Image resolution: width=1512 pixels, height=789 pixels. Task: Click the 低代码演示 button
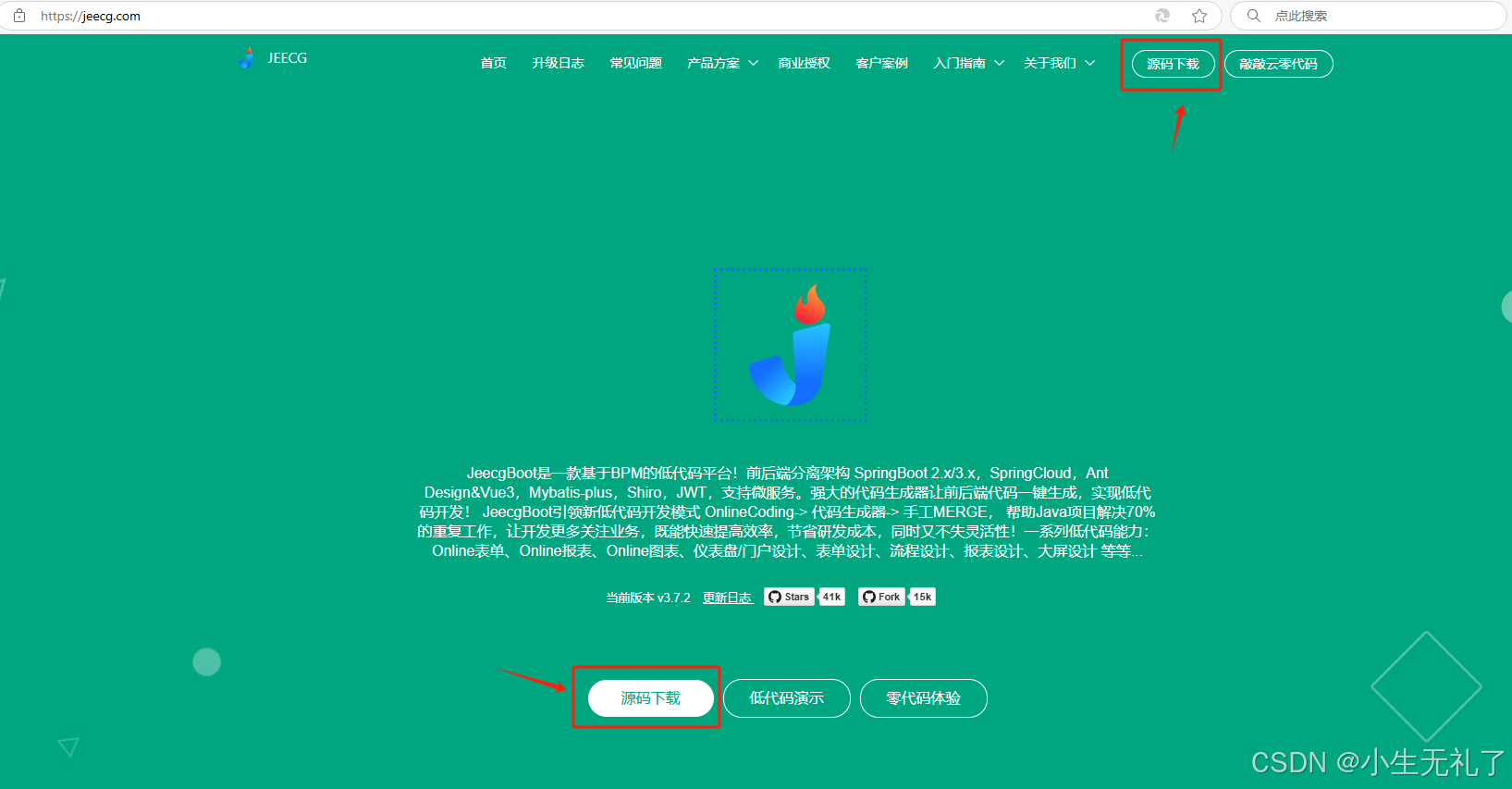pos(786,698)
